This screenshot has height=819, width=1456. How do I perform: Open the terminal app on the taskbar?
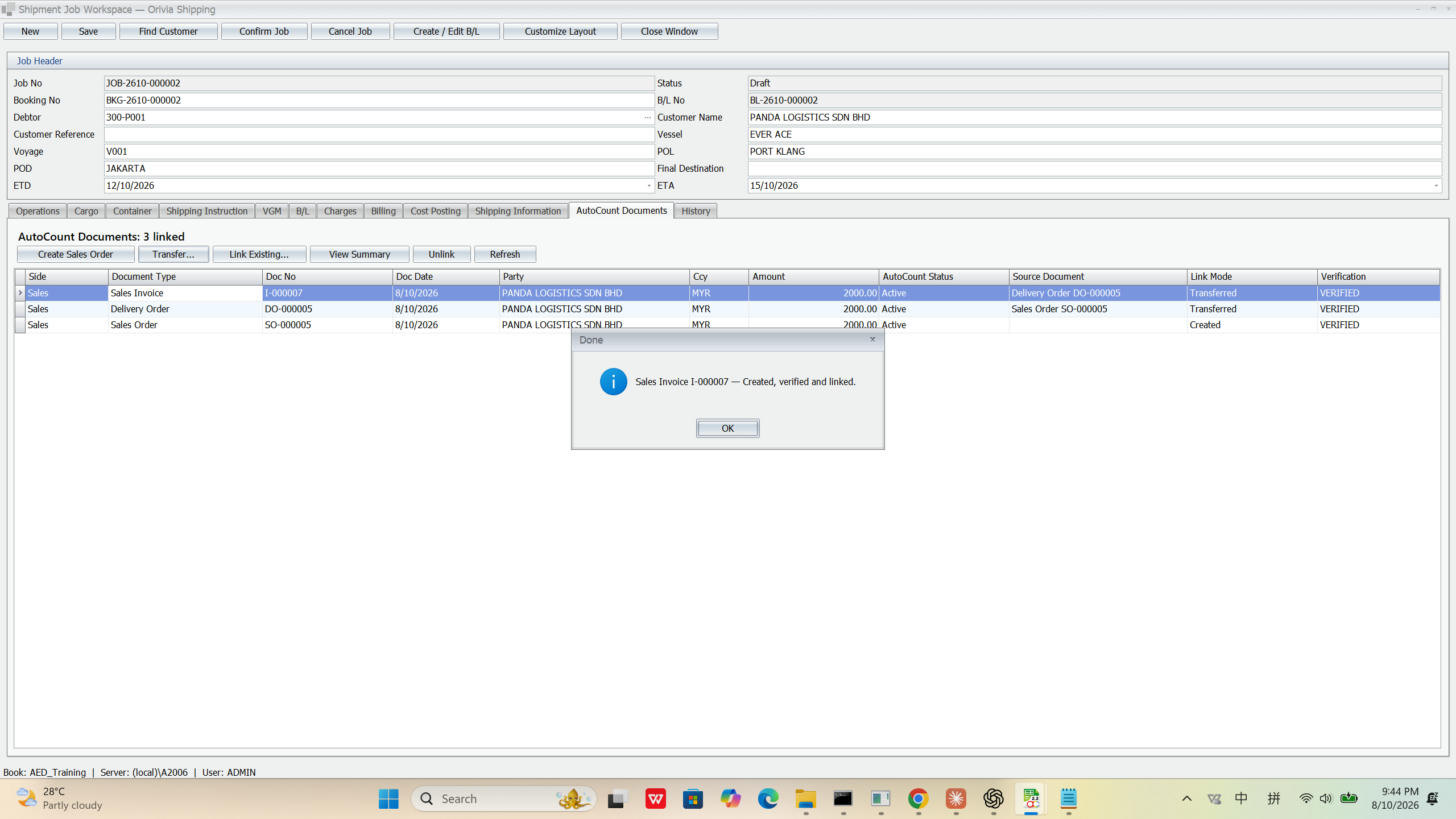[x=843, y=798]
